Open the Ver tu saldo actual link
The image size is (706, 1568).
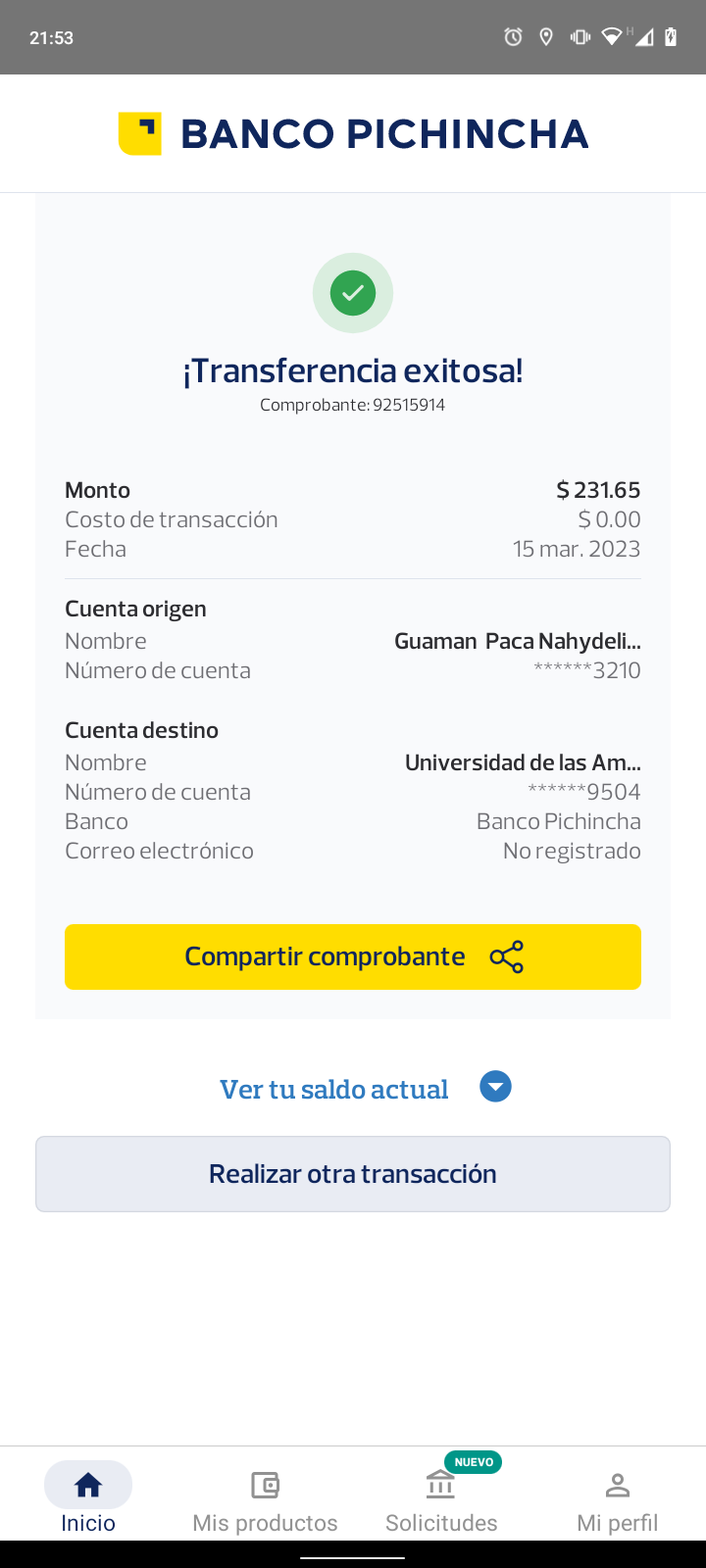point(334,1089)
